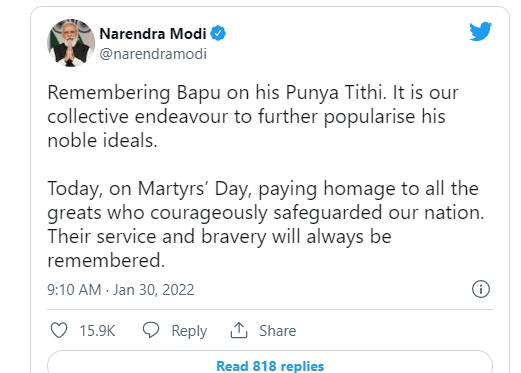Screen dimensions: 521x373
Task: Click the 'Punya Tithi' phrase in tweet
Action: [x=336, y=93]
